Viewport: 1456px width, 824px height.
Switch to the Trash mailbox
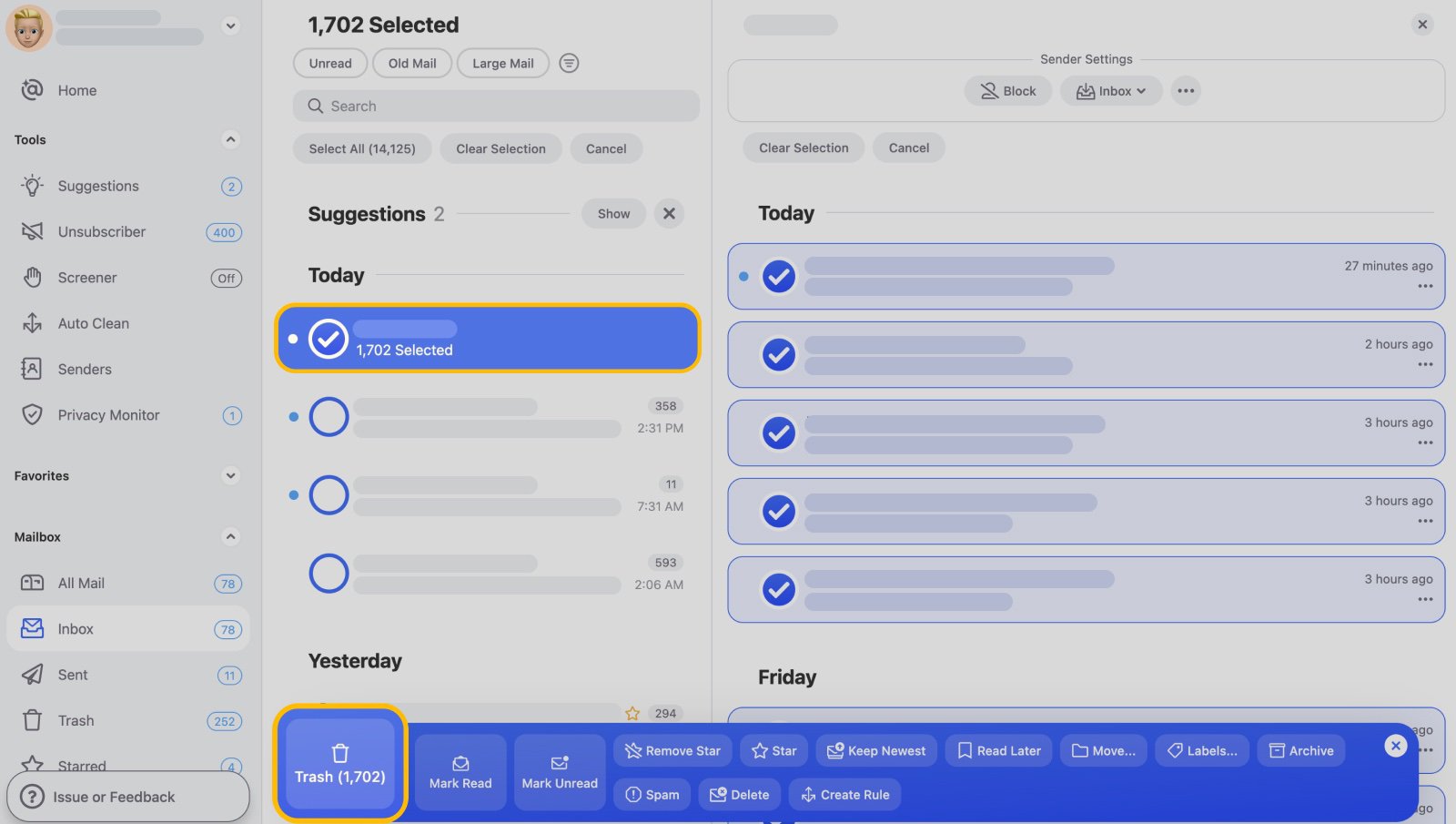[x=76, y=720]
